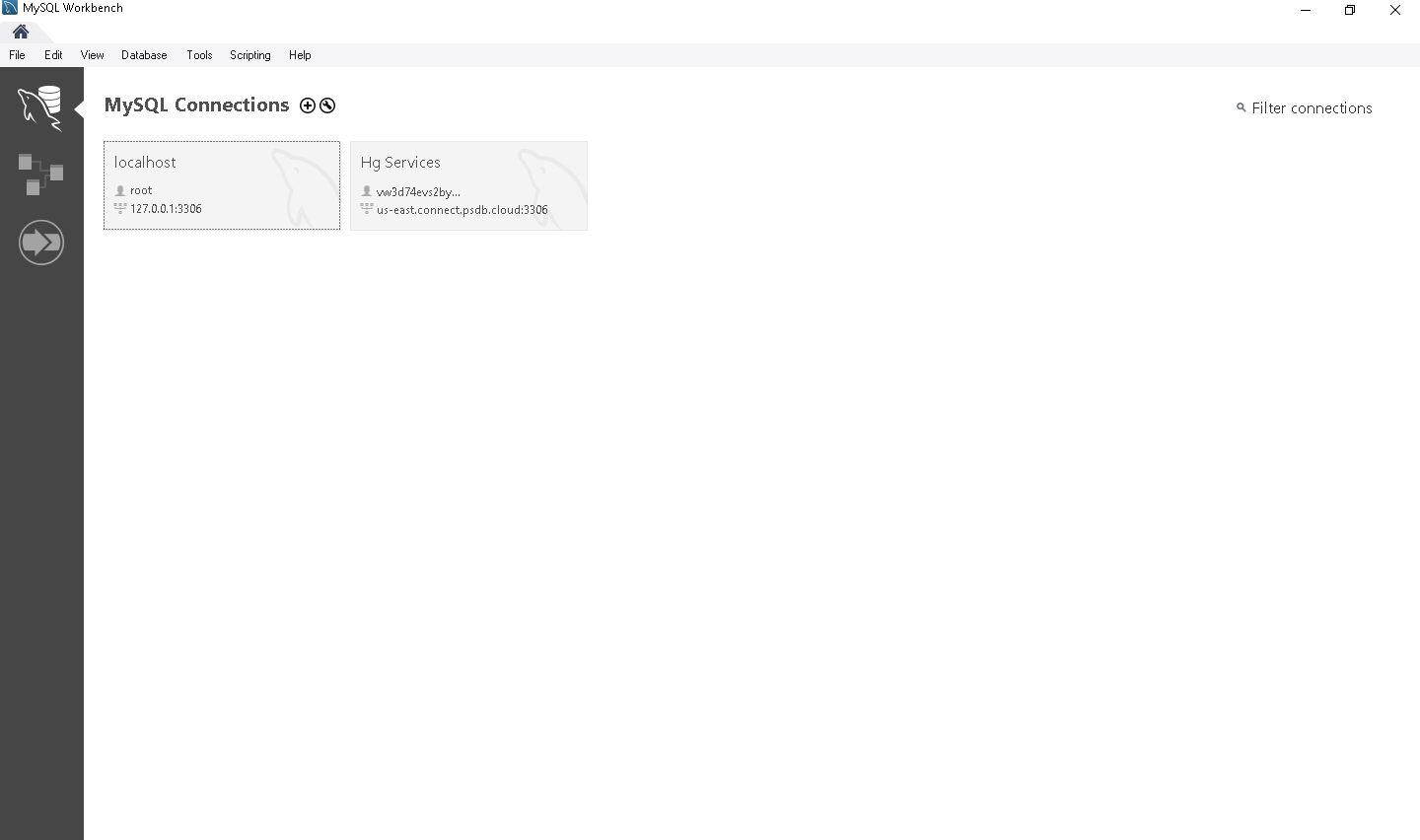Click the root user label on localhost tile
This screenshot has width=1420, height=840.
pyautogui.click(x=141, y=190)
